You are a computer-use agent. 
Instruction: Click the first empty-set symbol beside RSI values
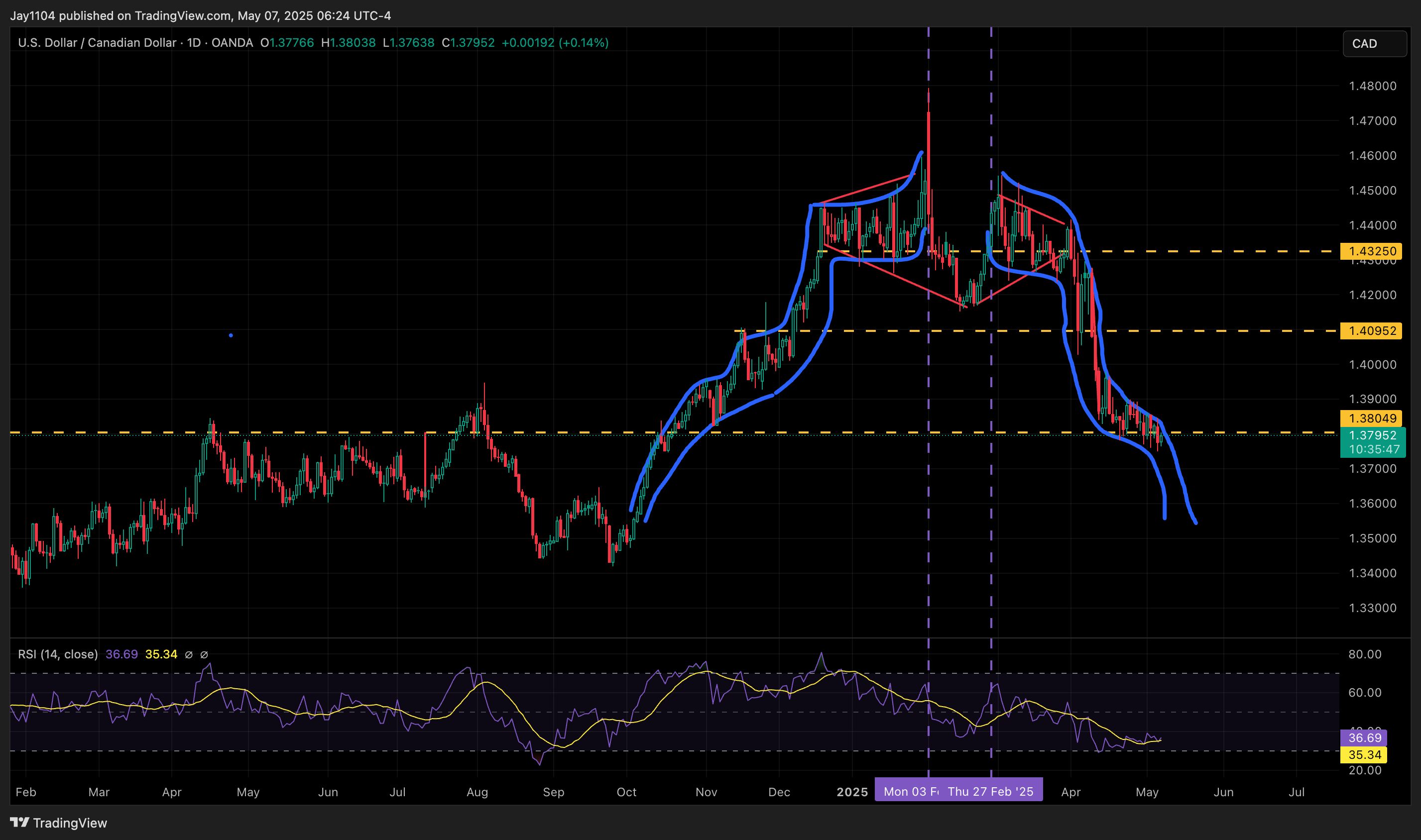click(x=189, y=655)
